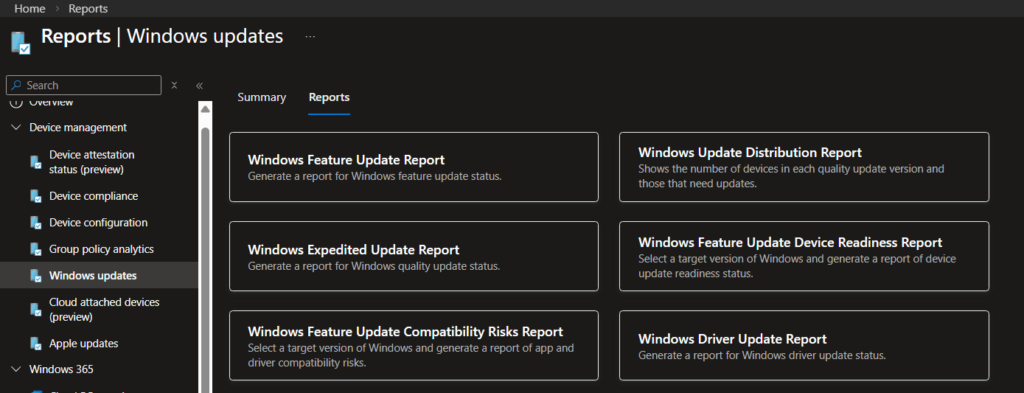
Task: Open the ellipsis more options menu
Action: pyautogui.click(x=310, y=37)
